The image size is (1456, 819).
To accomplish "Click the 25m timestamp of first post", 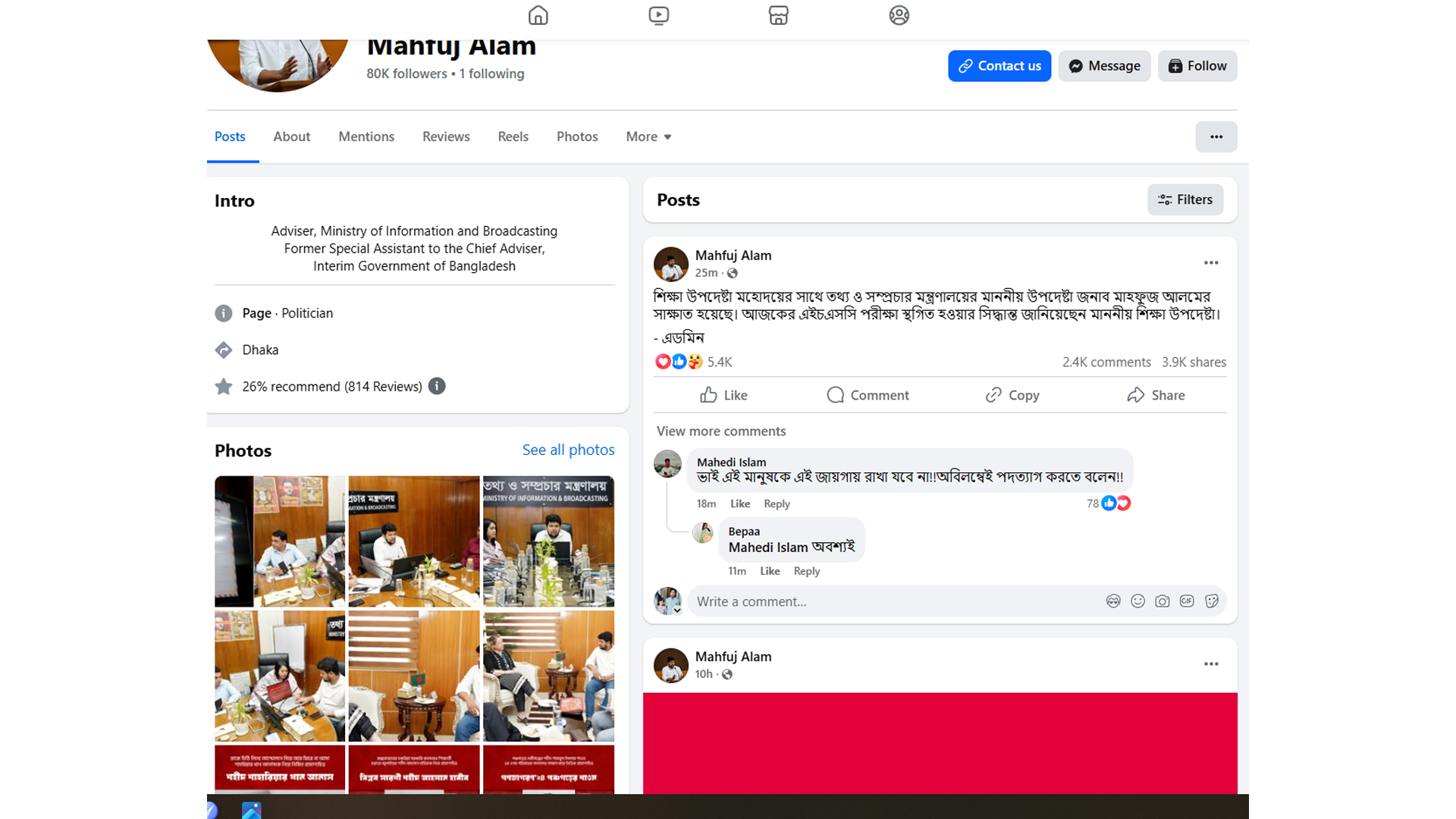I will coord(706,273).
